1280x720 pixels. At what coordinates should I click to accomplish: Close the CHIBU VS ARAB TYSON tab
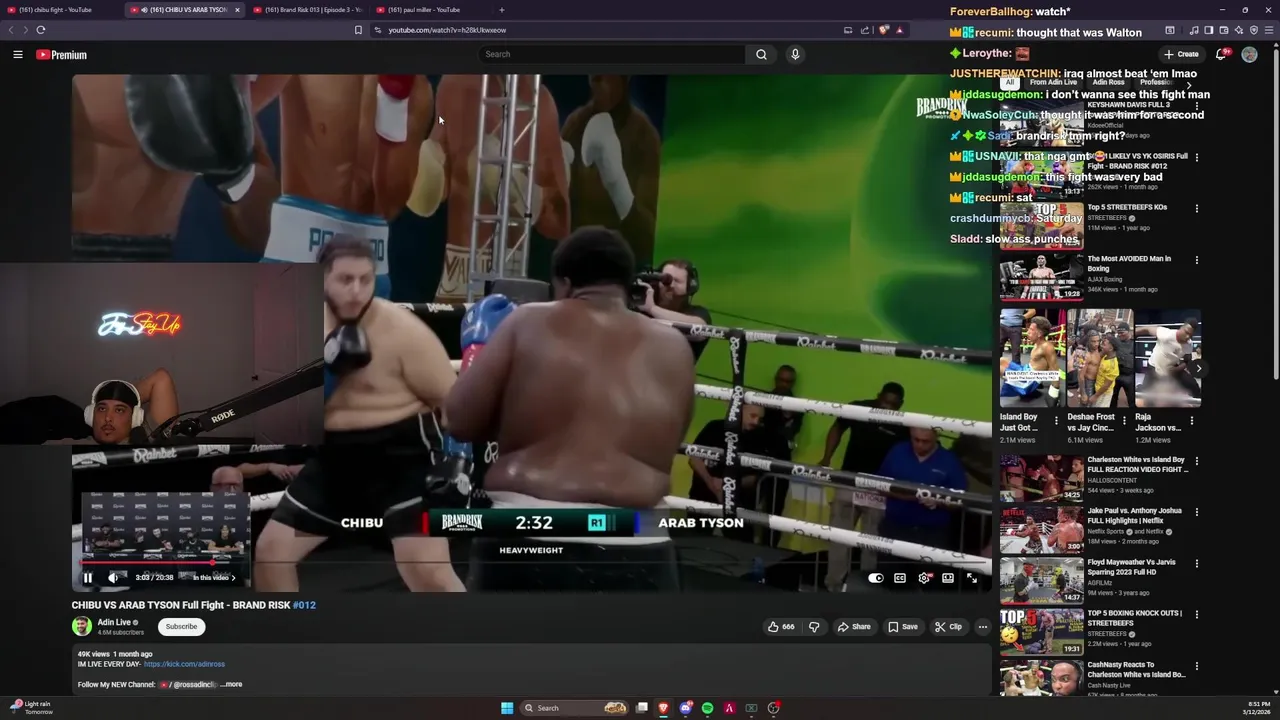[x=237, y=10]
